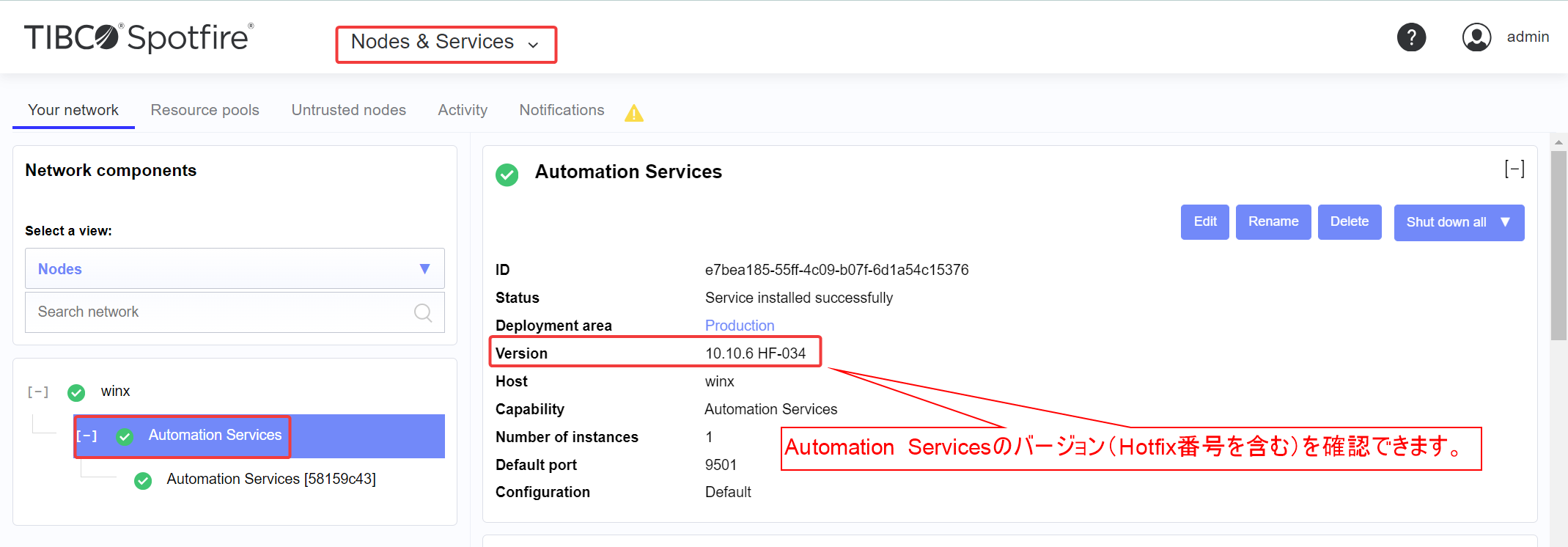1568x547 pixels.
Task: Click the green check next to Automation Services heading
Action: (507, 175)
